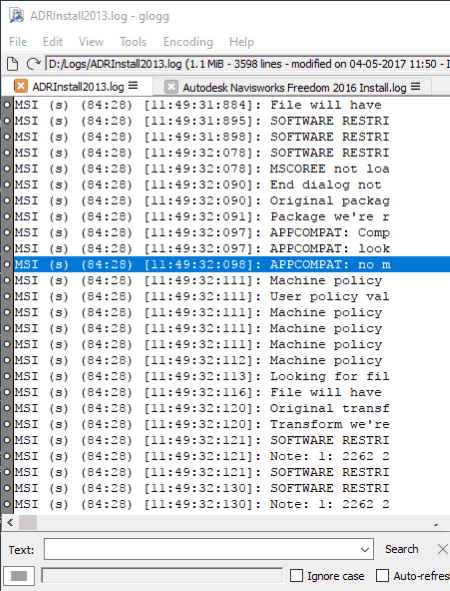Select the highlighted APPCOMPAT: no m line
450x591 pixels.
(232, 265)
